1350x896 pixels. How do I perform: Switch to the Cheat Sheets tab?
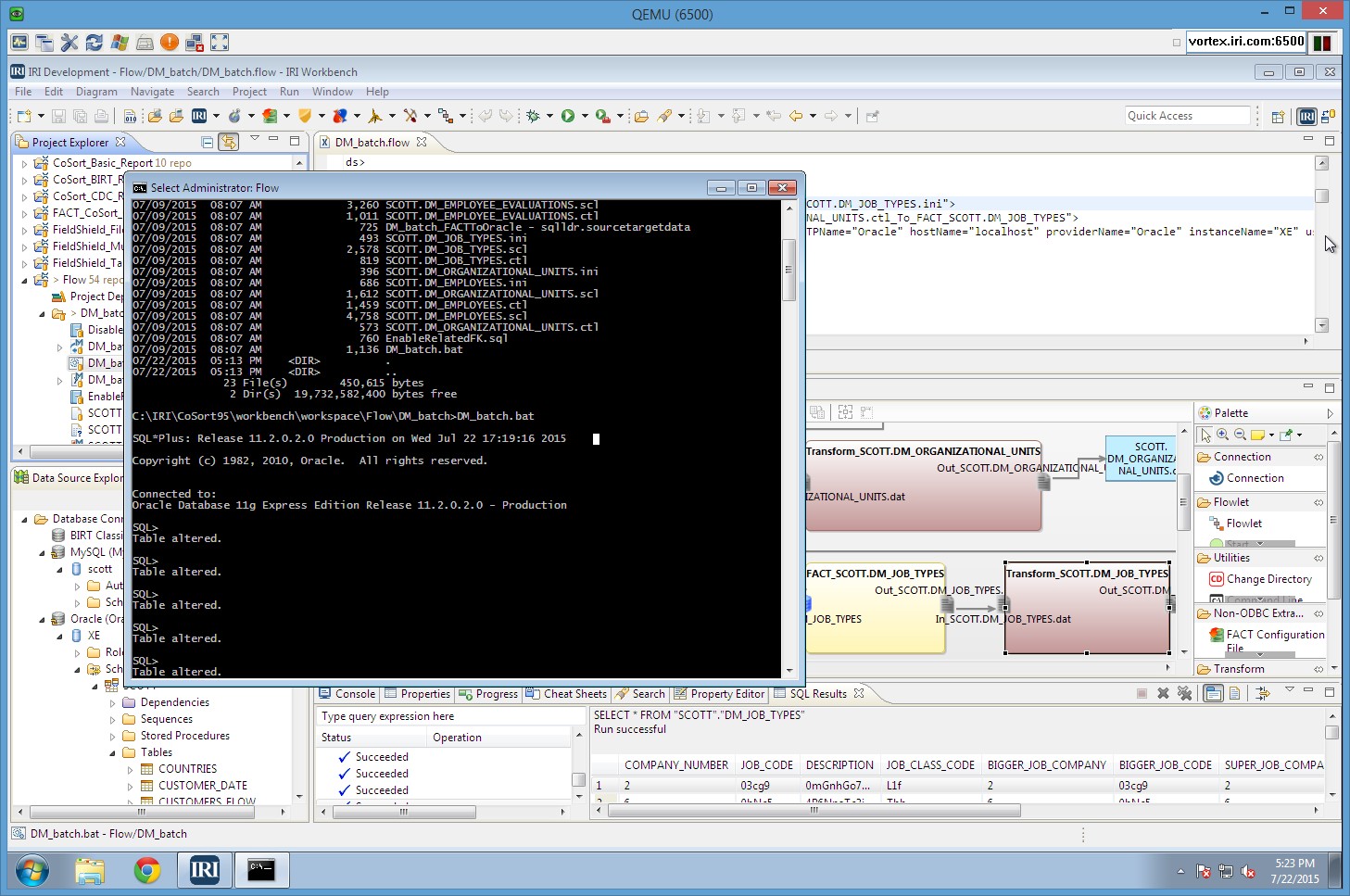[566, 694]
